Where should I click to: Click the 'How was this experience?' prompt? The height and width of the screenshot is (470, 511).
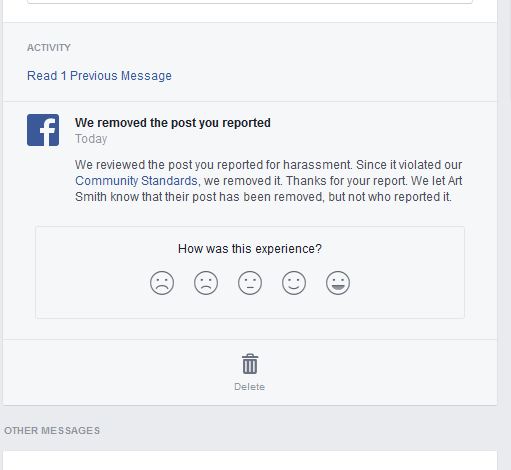250,249
